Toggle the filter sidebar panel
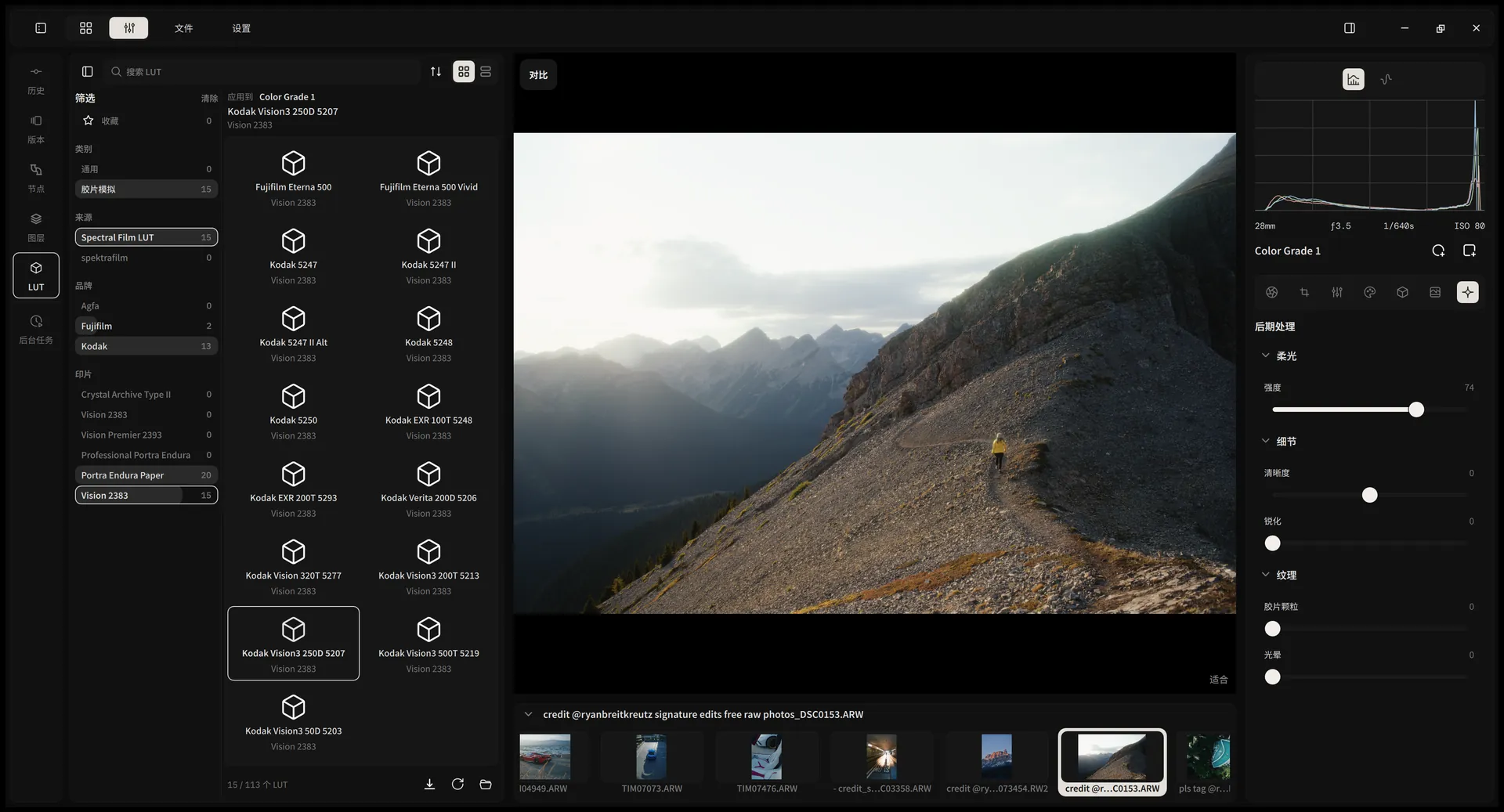Image resolution: width=1504 pixels, height=812 pixels. click(88, 71)
